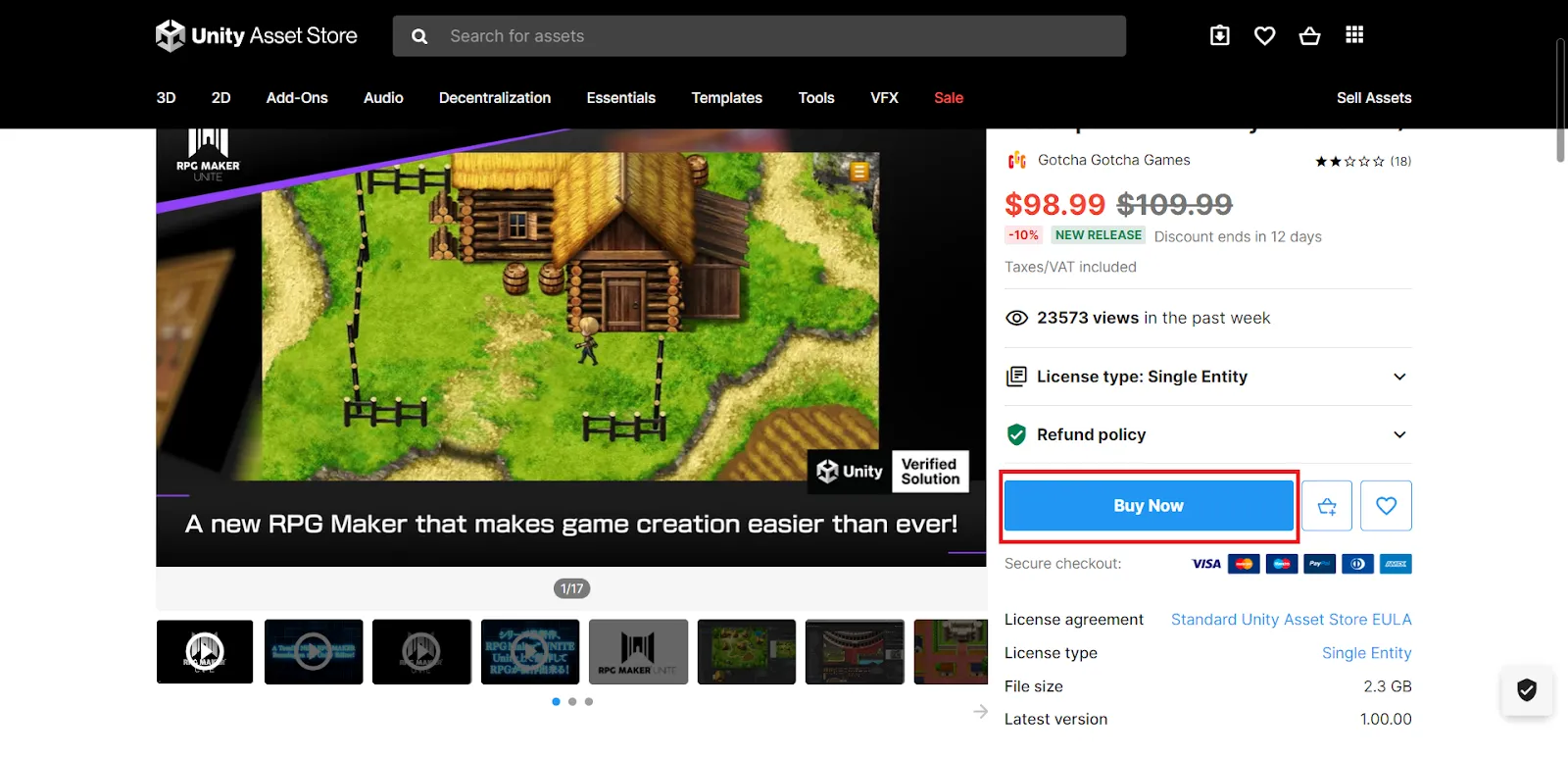This screenshot has width=1568, height=758.
Task: Select the second carousel page dot
Action: click(572, 701)
